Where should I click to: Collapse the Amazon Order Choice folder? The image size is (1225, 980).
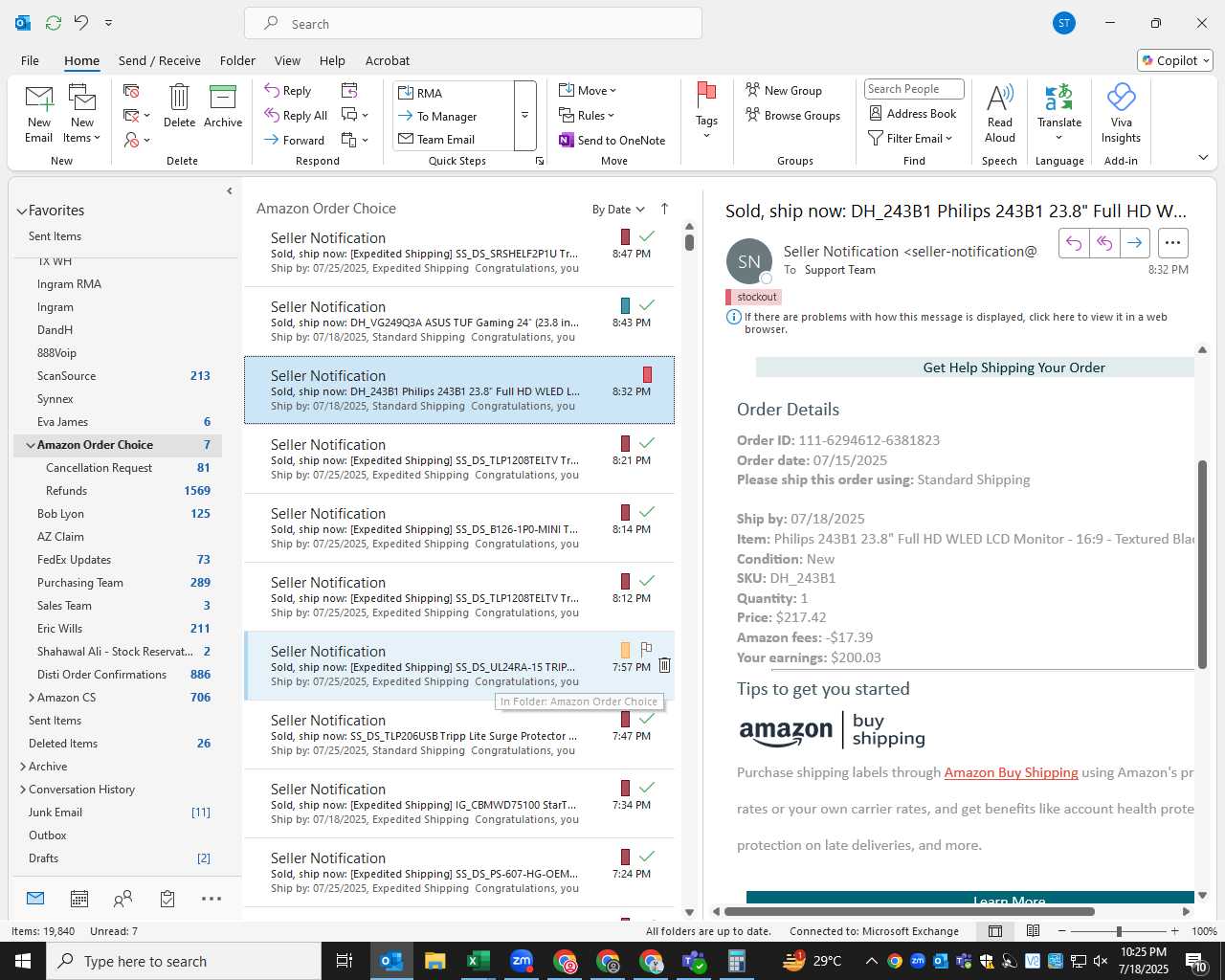tap(31, 445)
